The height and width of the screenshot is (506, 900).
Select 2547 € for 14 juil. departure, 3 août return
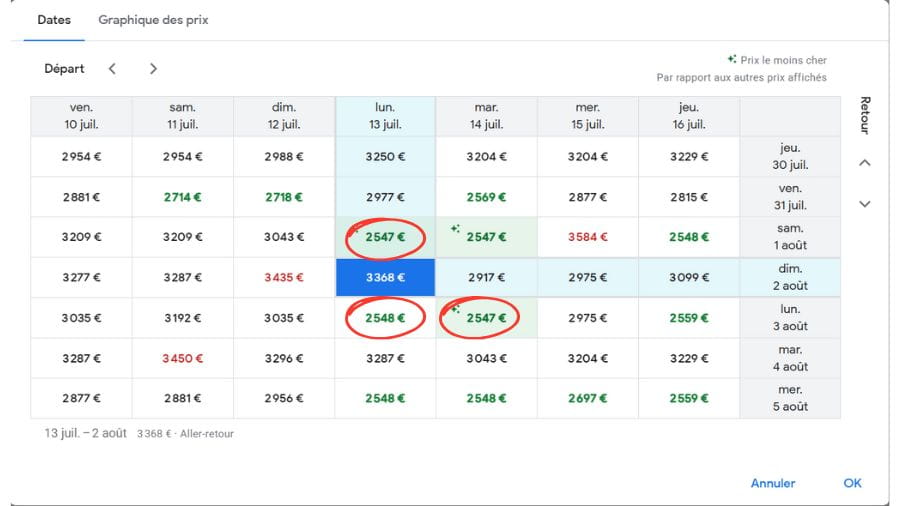tap(486, 318)
